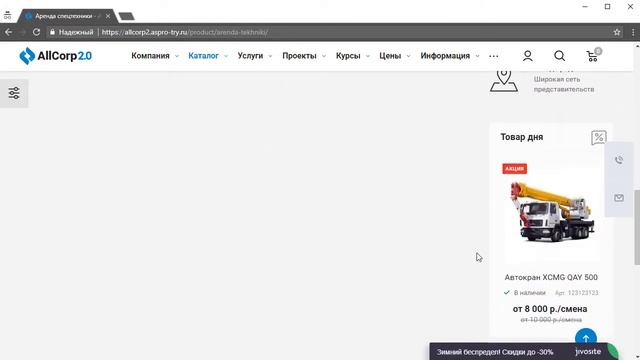Click the phone callback side icon

(x=619, y=160)
